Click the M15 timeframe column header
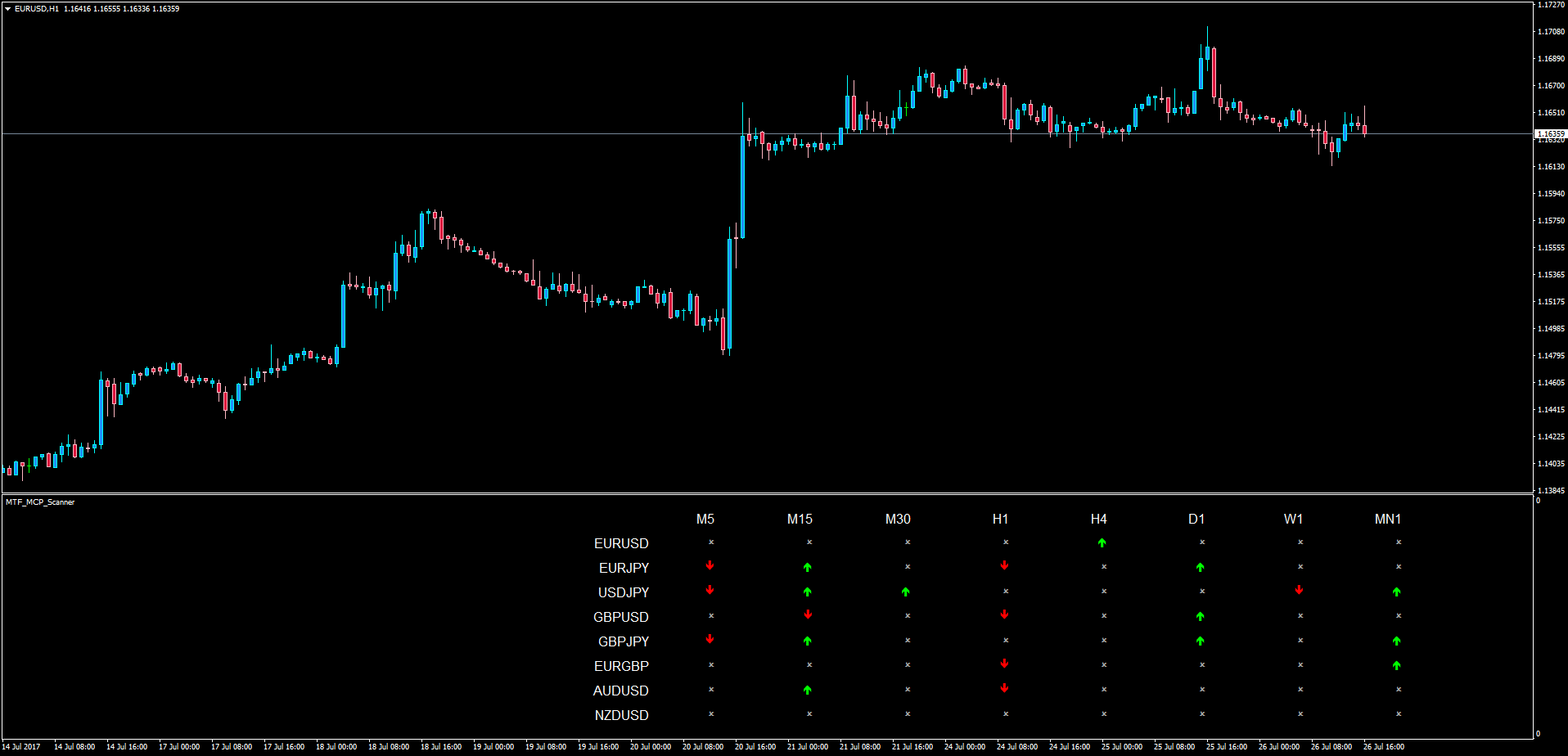 click(800, 519)
